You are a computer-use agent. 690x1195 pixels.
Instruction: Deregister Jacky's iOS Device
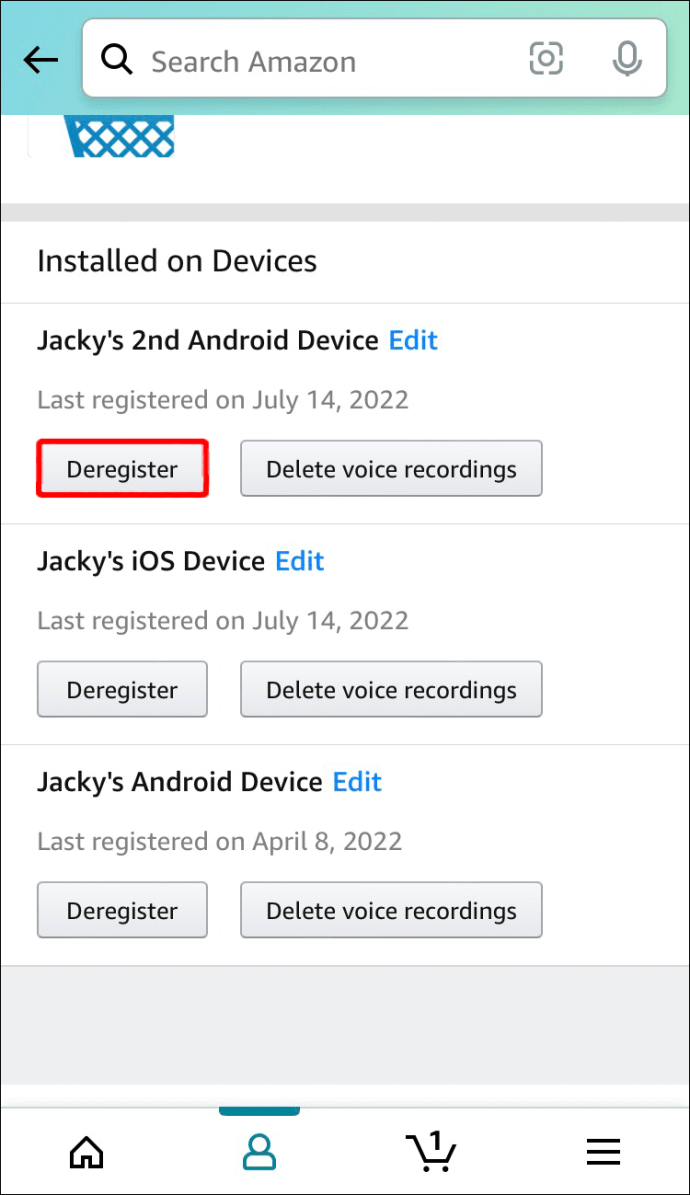[x=122, y=690]
